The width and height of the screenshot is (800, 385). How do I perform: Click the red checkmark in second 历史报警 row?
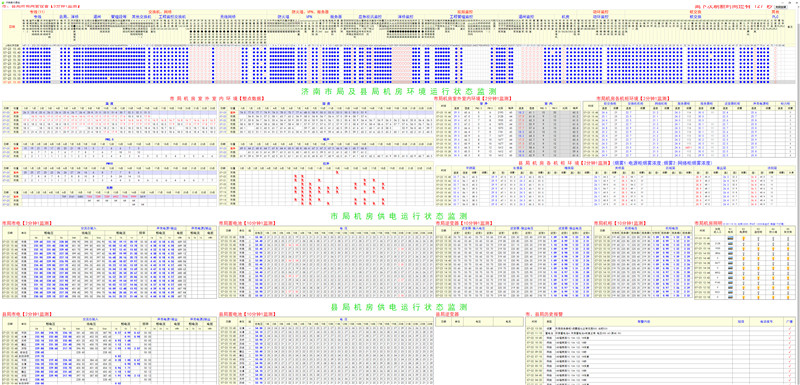click(x=790, y=333)
